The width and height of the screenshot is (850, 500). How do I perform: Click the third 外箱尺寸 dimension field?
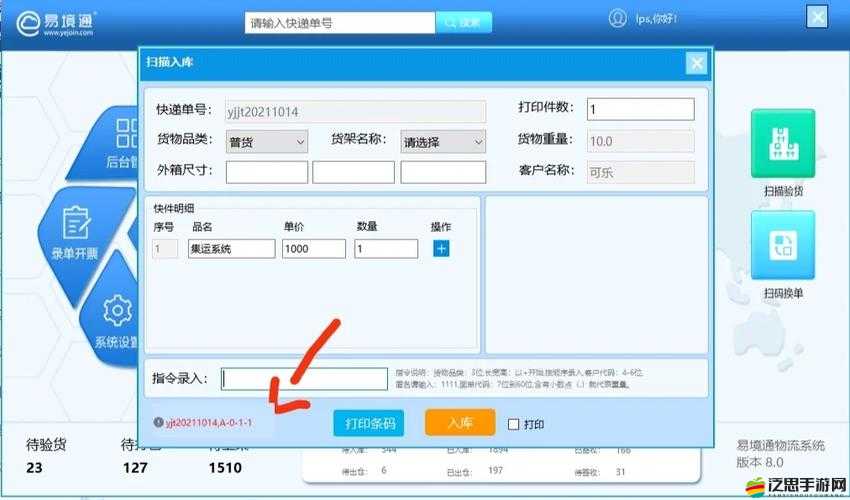click(x=443, y=172)
